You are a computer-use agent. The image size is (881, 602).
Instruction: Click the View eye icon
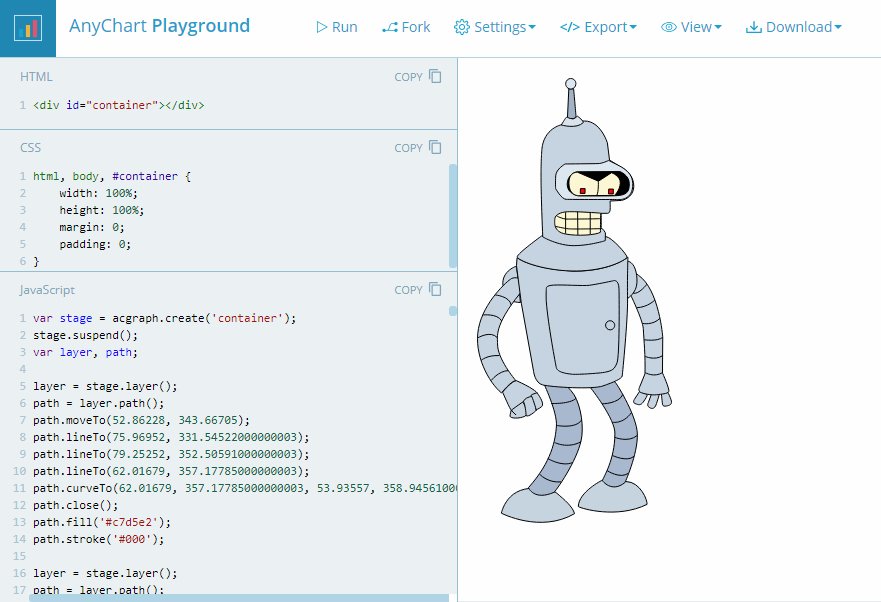click(669, 27)
